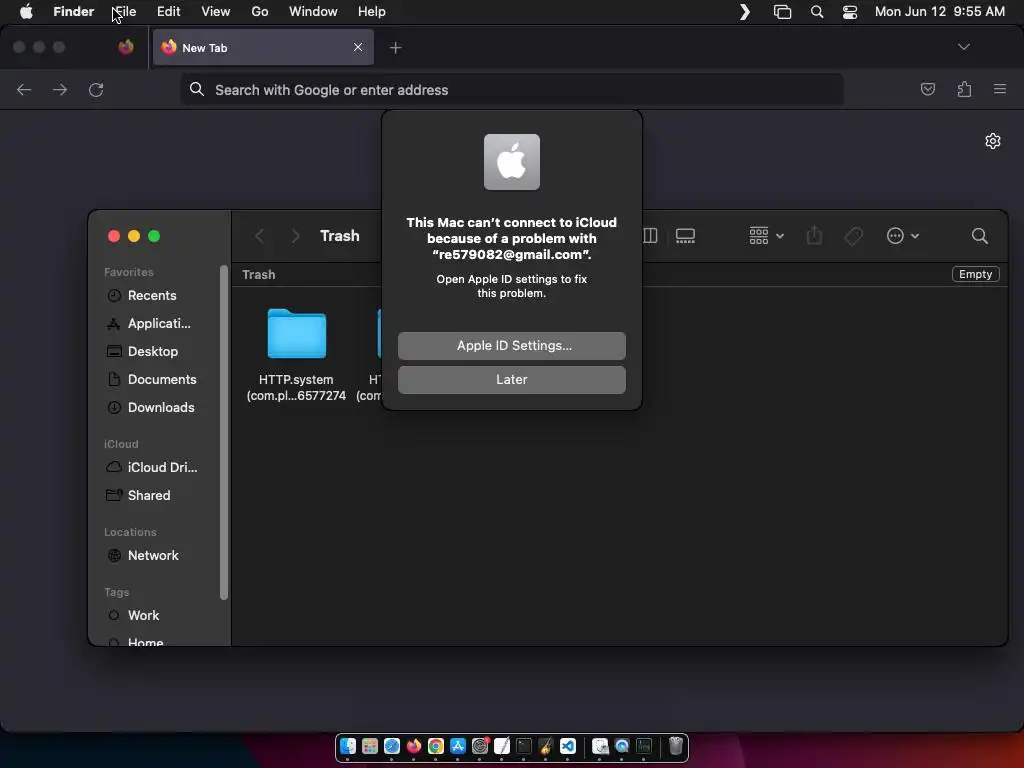Click the date and time in the menu bar
Screen dimensions: 1024x768
(940, 11)
